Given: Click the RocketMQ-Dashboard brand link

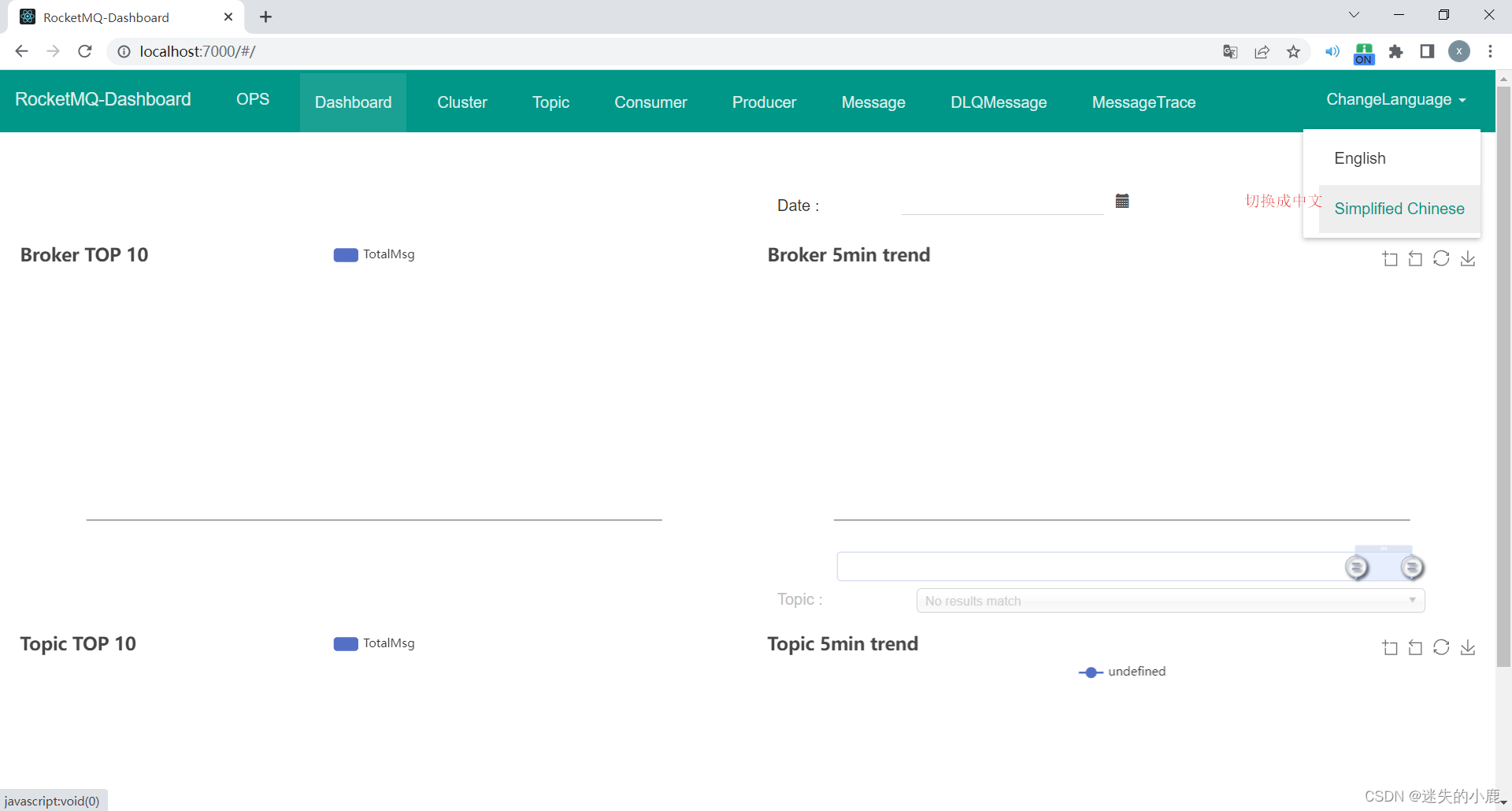Looking at the screenshot, I should point(103,99).
